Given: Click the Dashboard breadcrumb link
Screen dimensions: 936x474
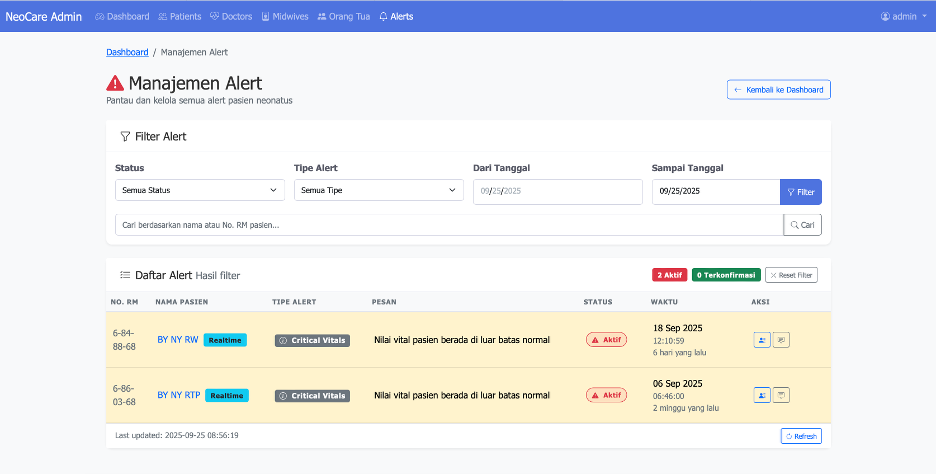Looking at the screenshot, I should 127,52.
